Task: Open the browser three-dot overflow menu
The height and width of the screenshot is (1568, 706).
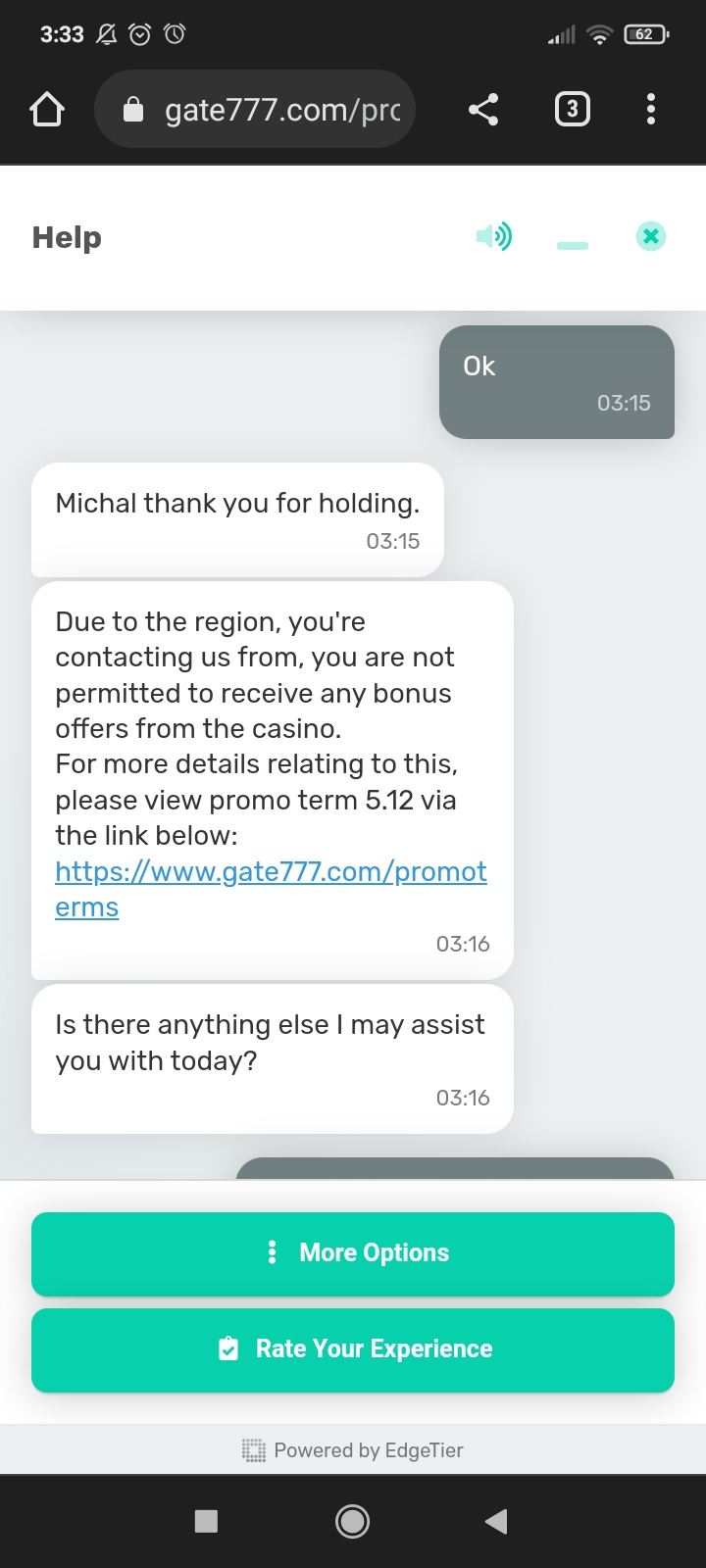Action: coord(651,109)
